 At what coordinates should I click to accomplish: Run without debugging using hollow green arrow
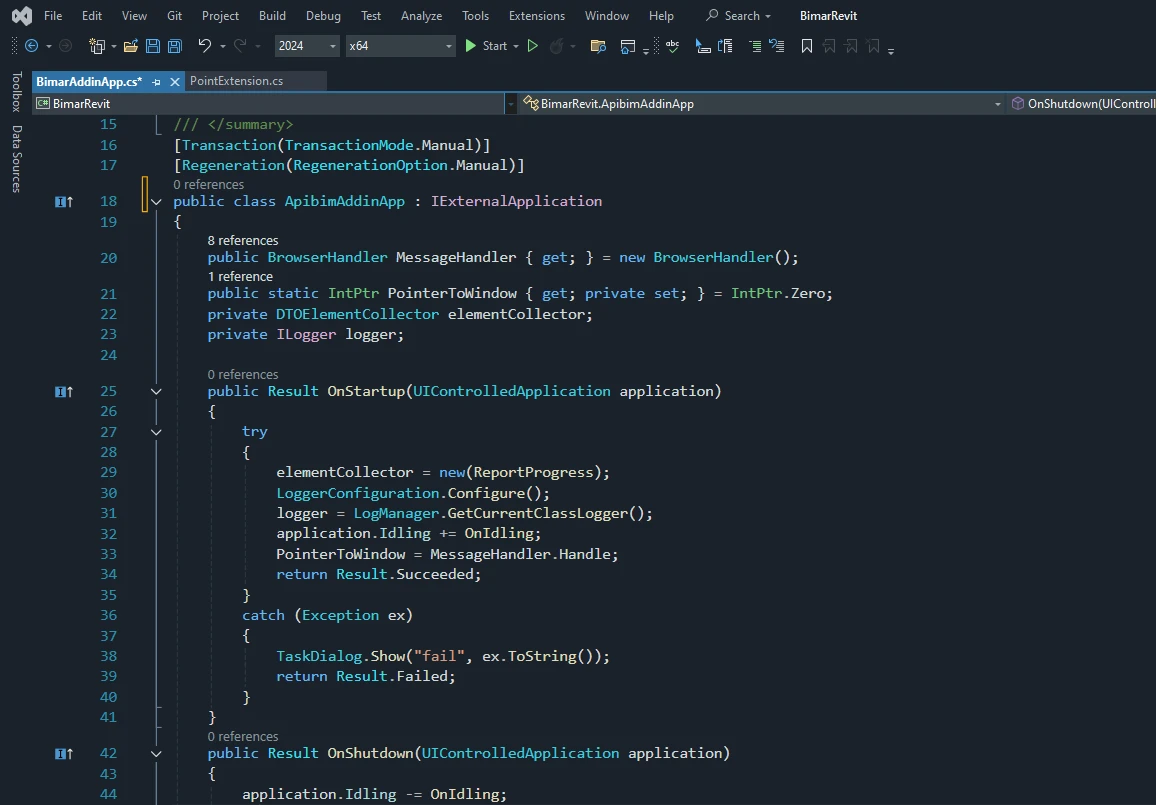[x=533, y=46]
